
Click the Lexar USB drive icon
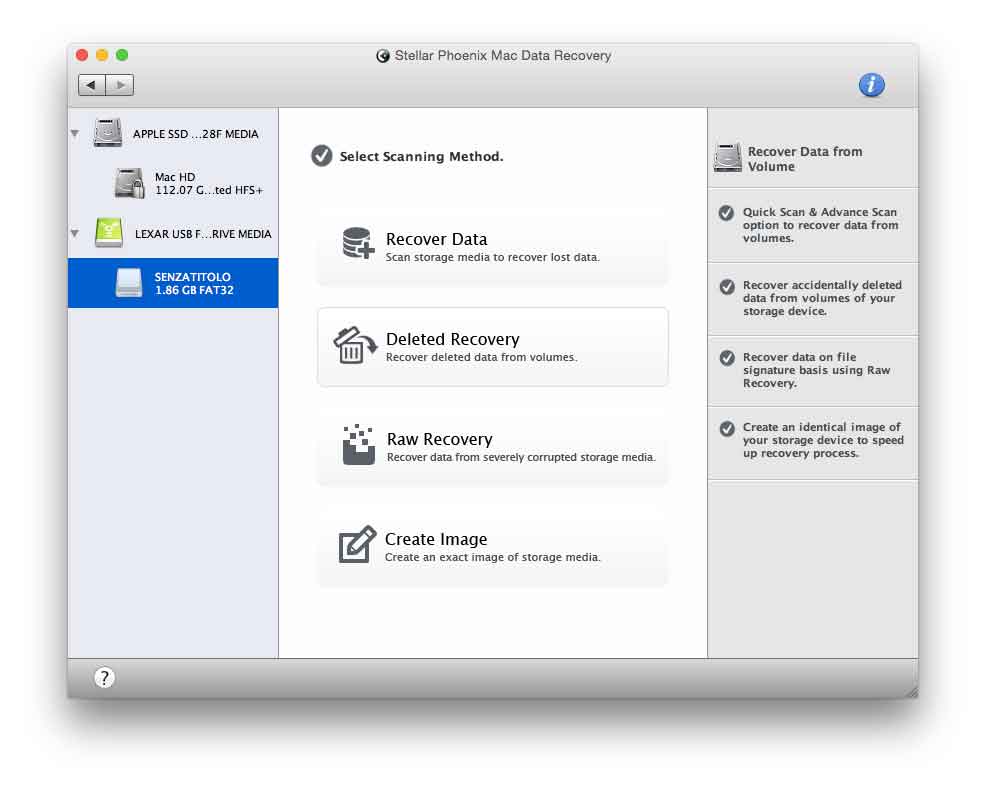click(x=108, y=233)
